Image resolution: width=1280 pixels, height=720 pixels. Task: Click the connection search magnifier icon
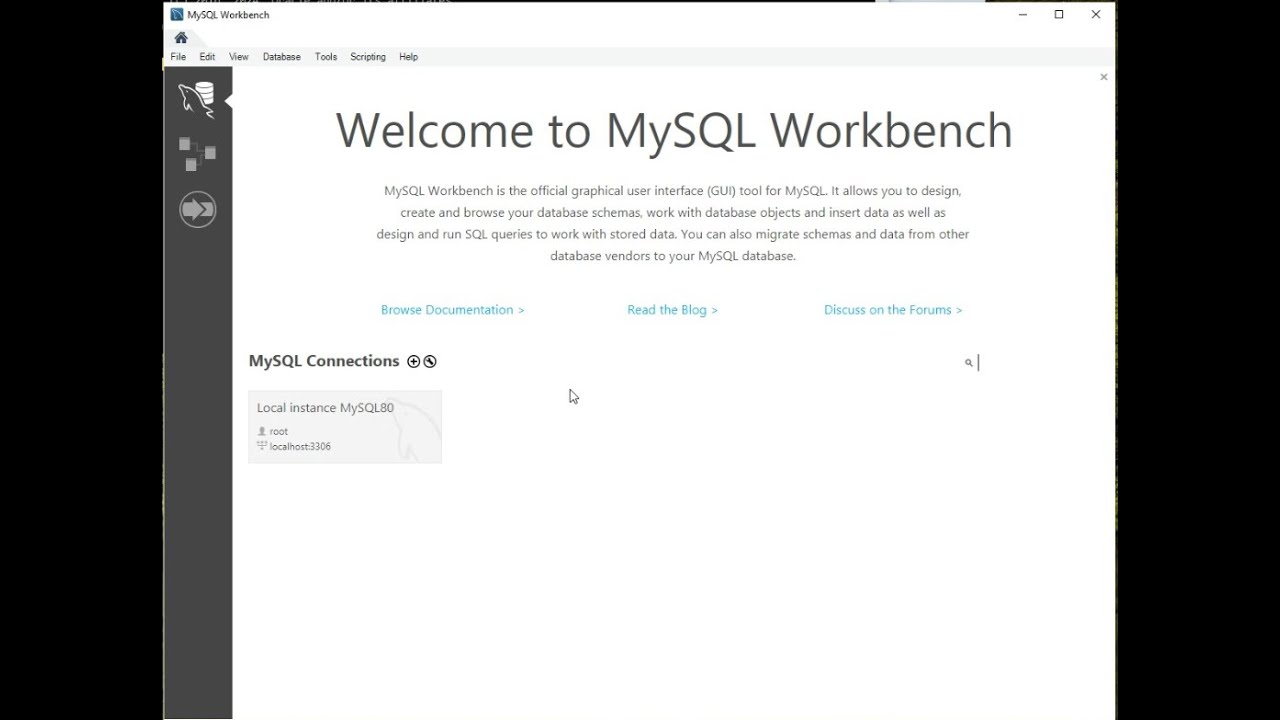tap(968, 363)
